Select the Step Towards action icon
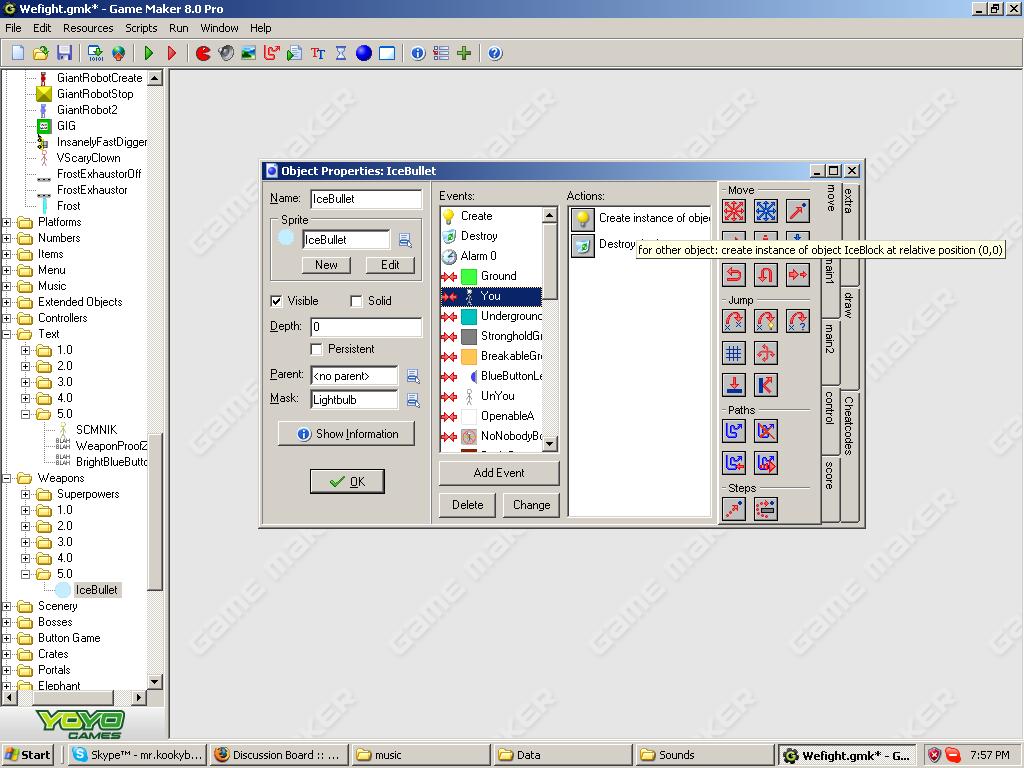Screen dimensions: 1024x768 coord(734,509)
